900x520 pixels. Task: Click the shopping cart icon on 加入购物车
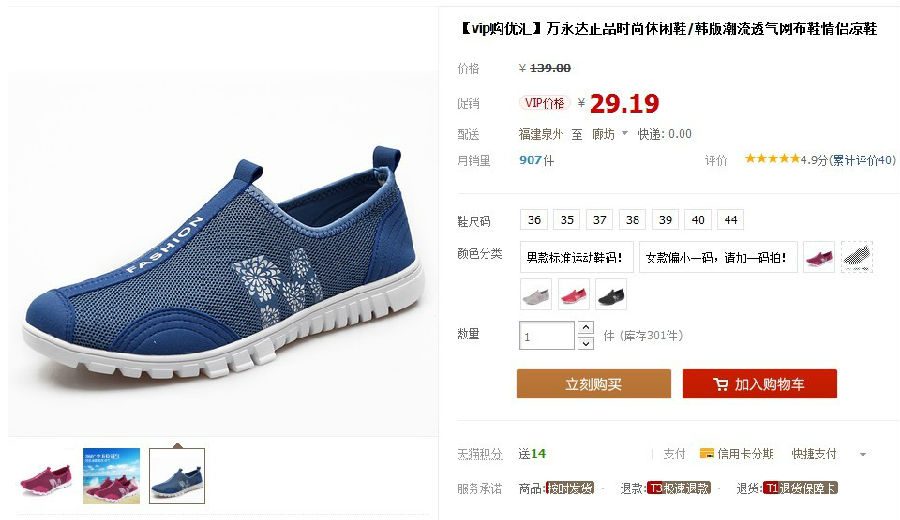pos(720,384)
